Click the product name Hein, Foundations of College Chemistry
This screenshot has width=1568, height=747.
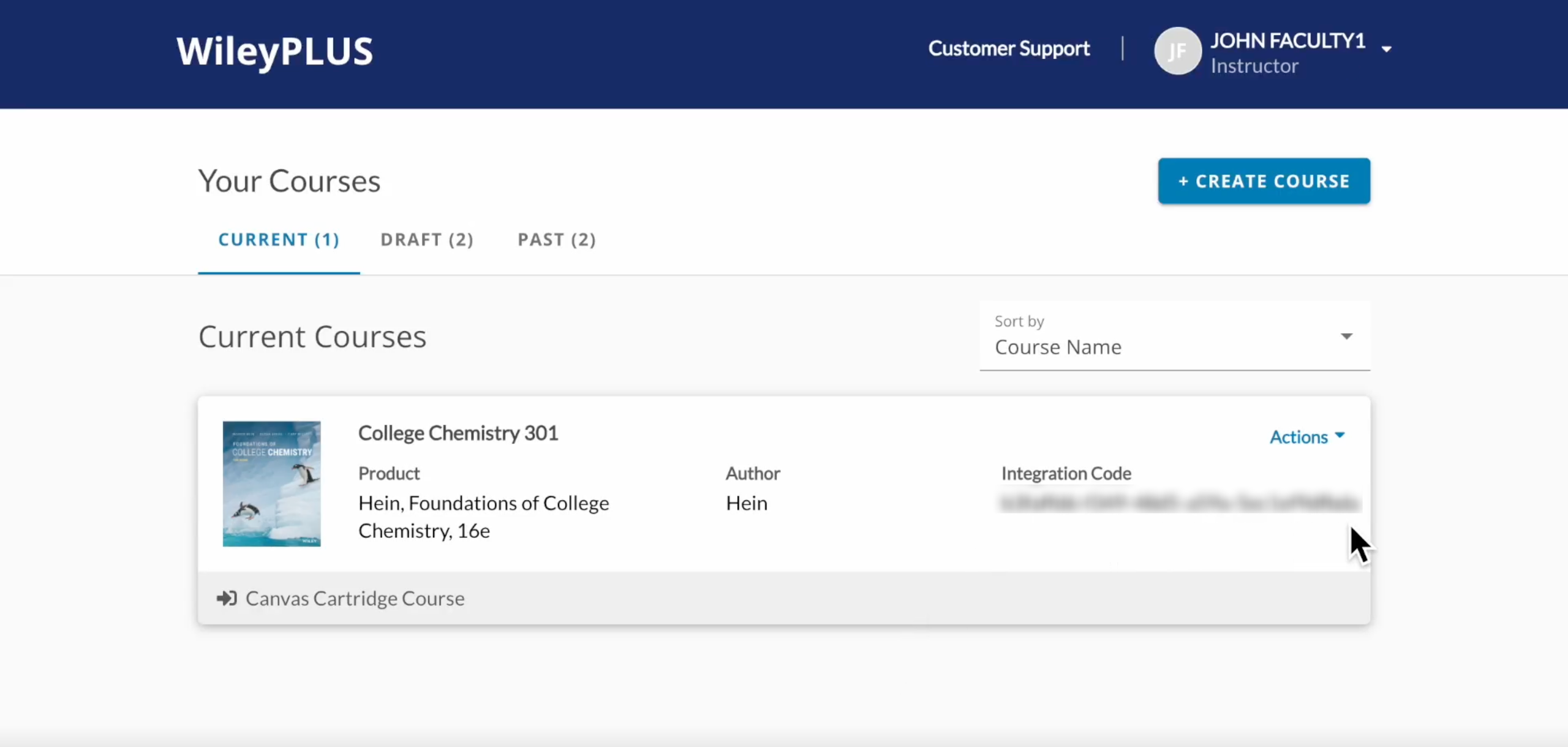483,517
